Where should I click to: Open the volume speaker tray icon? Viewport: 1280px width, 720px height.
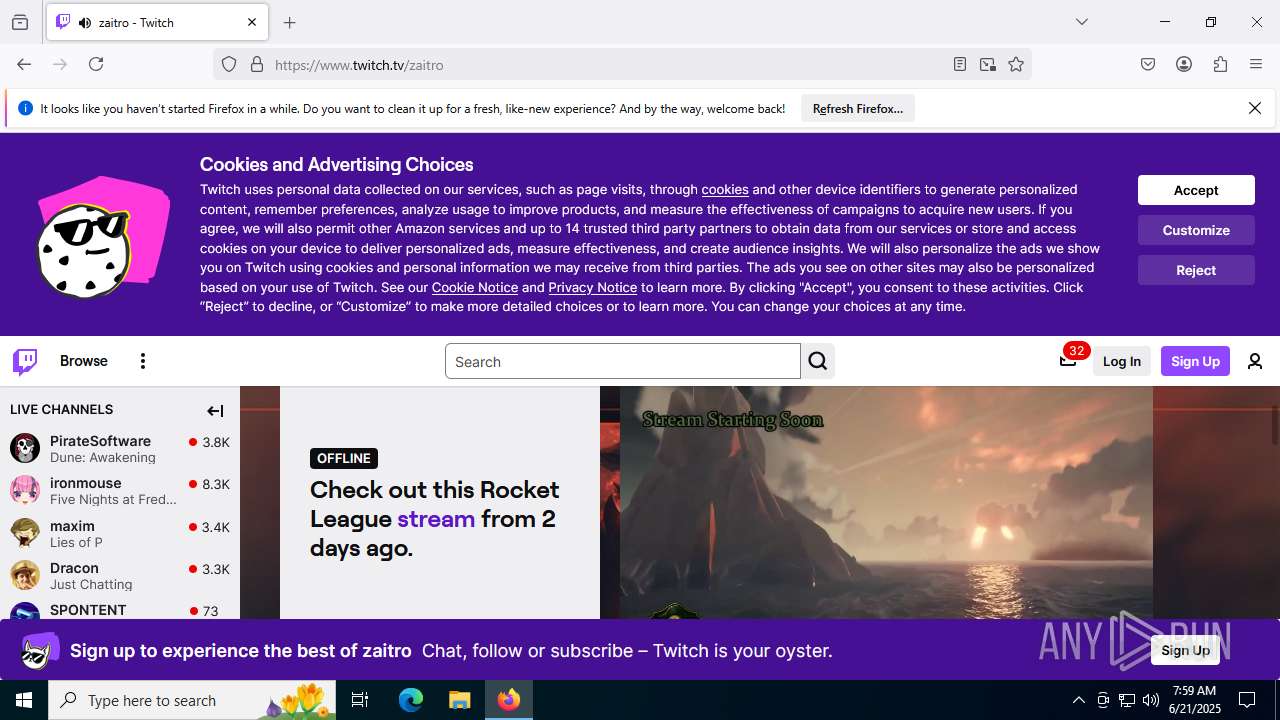click(1151, 700)
